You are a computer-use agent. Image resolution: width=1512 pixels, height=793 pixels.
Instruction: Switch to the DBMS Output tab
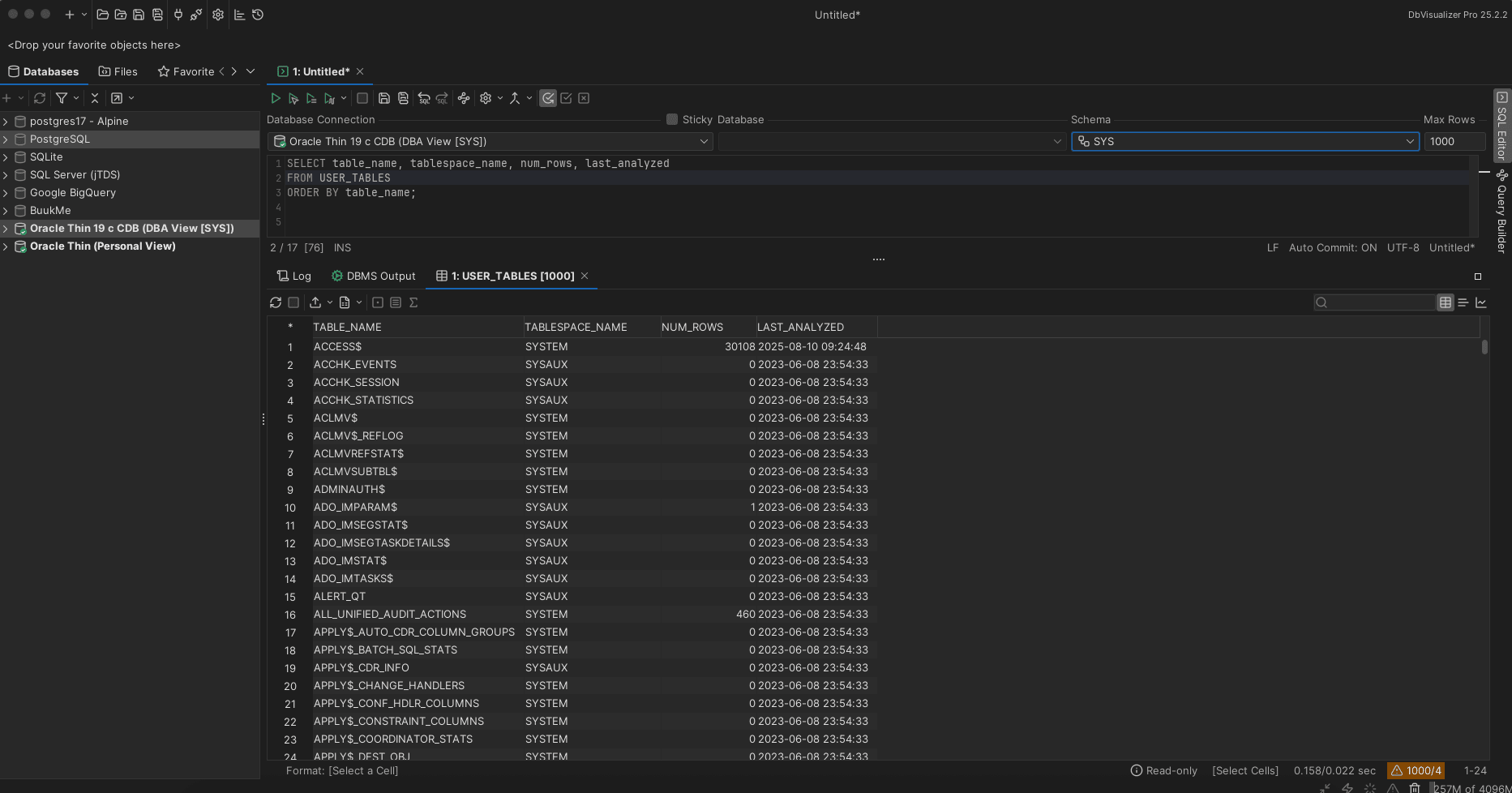[x=373, y=276]
